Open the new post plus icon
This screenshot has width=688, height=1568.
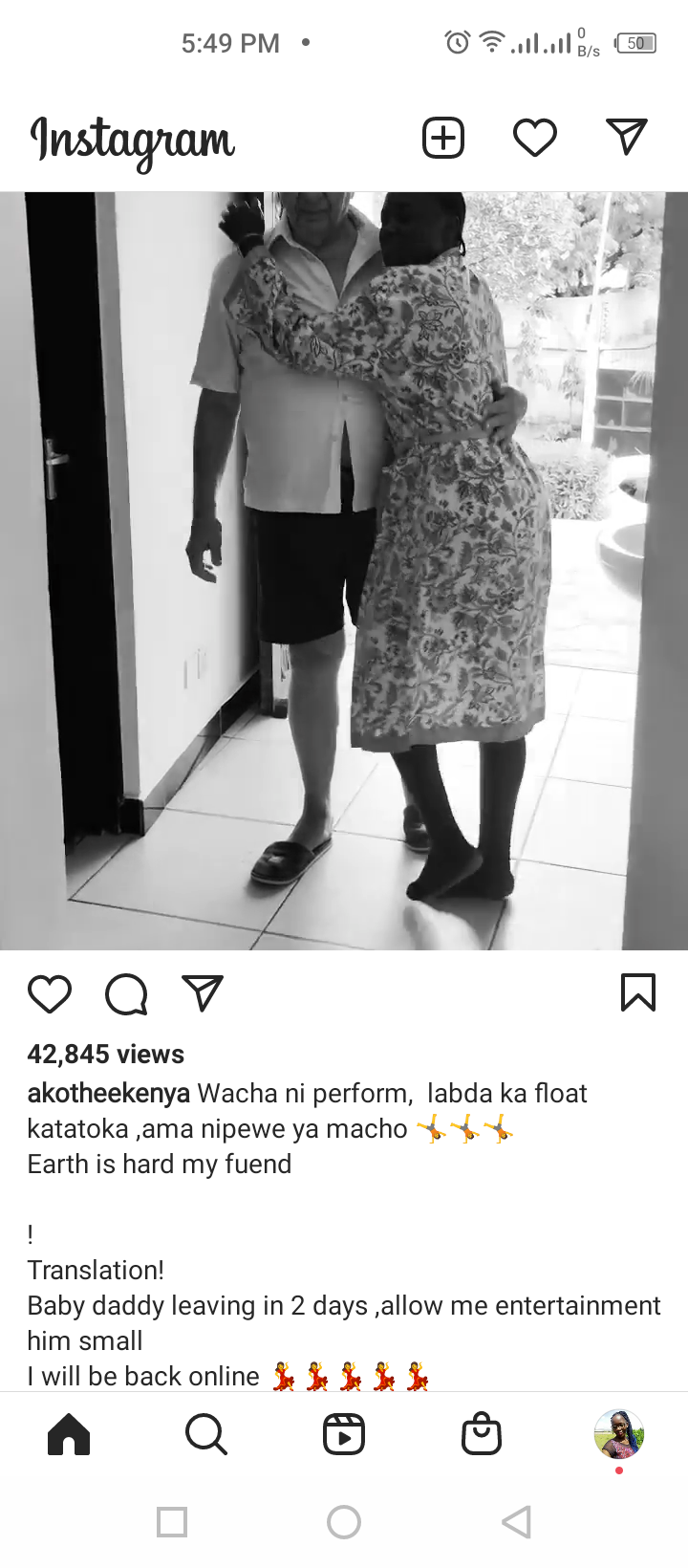pyautogui.click(x=443, y=138)
